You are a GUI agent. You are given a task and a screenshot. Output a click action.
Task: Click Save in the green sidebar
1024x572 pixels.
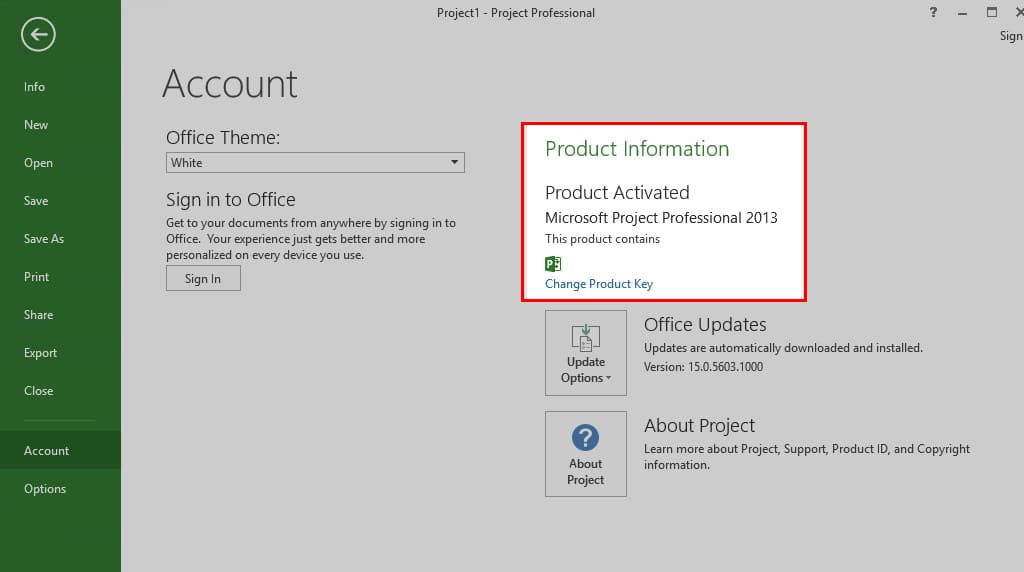point(36,200)
